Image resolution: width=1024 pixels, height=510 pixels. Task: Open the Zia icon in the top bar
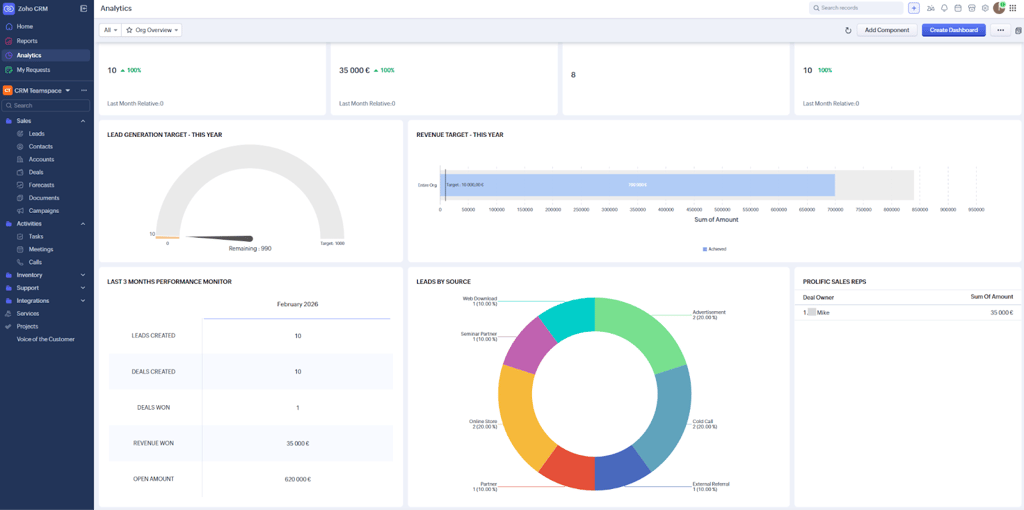(930, 8)
